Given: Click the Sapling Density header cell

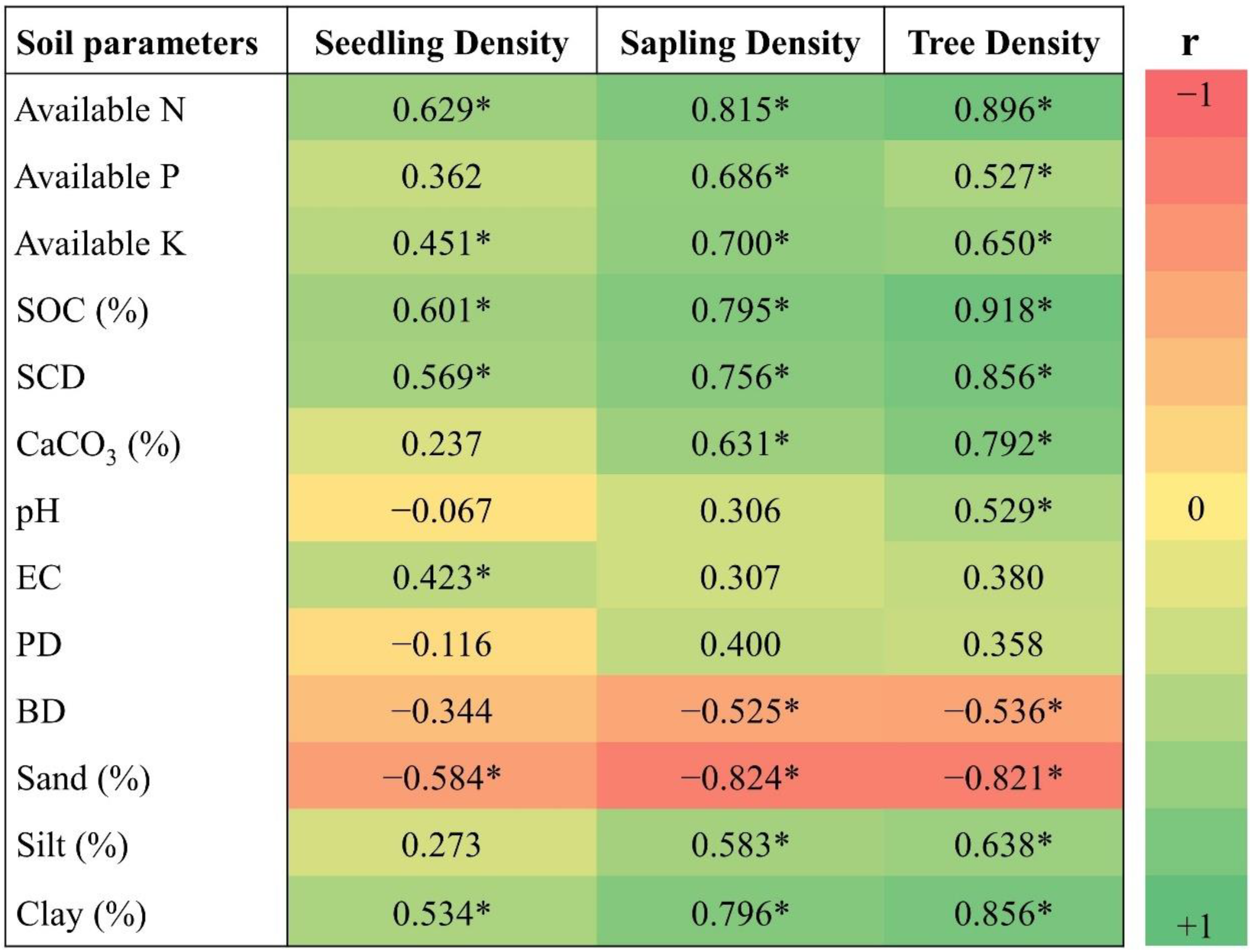Looking at the screenshot, I should coord(740,43).
